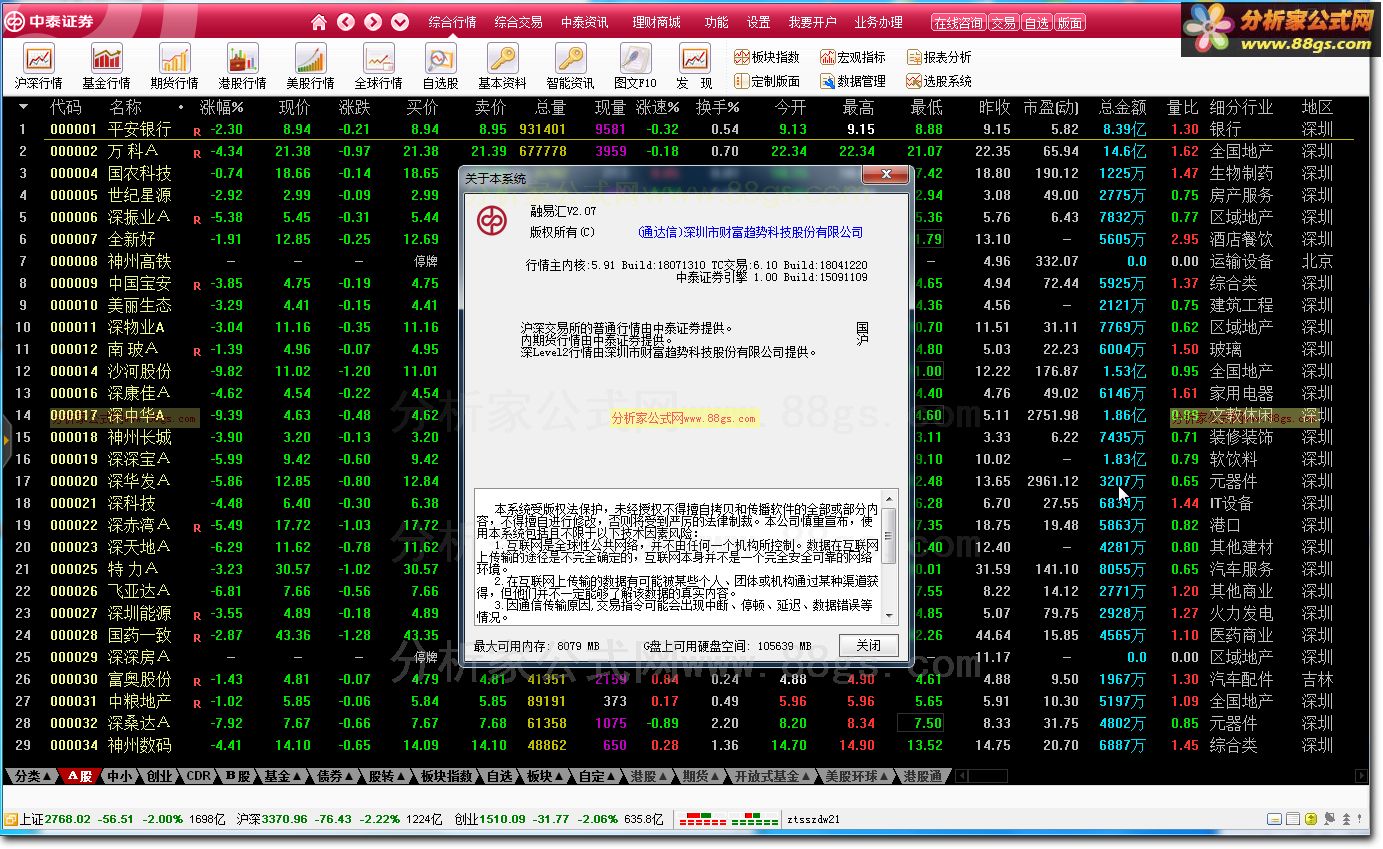This screenshot has height=849, width=1383.
Task: Click horizontal scrollbar thumb beside bottom tabs
Action: (987, 776)
